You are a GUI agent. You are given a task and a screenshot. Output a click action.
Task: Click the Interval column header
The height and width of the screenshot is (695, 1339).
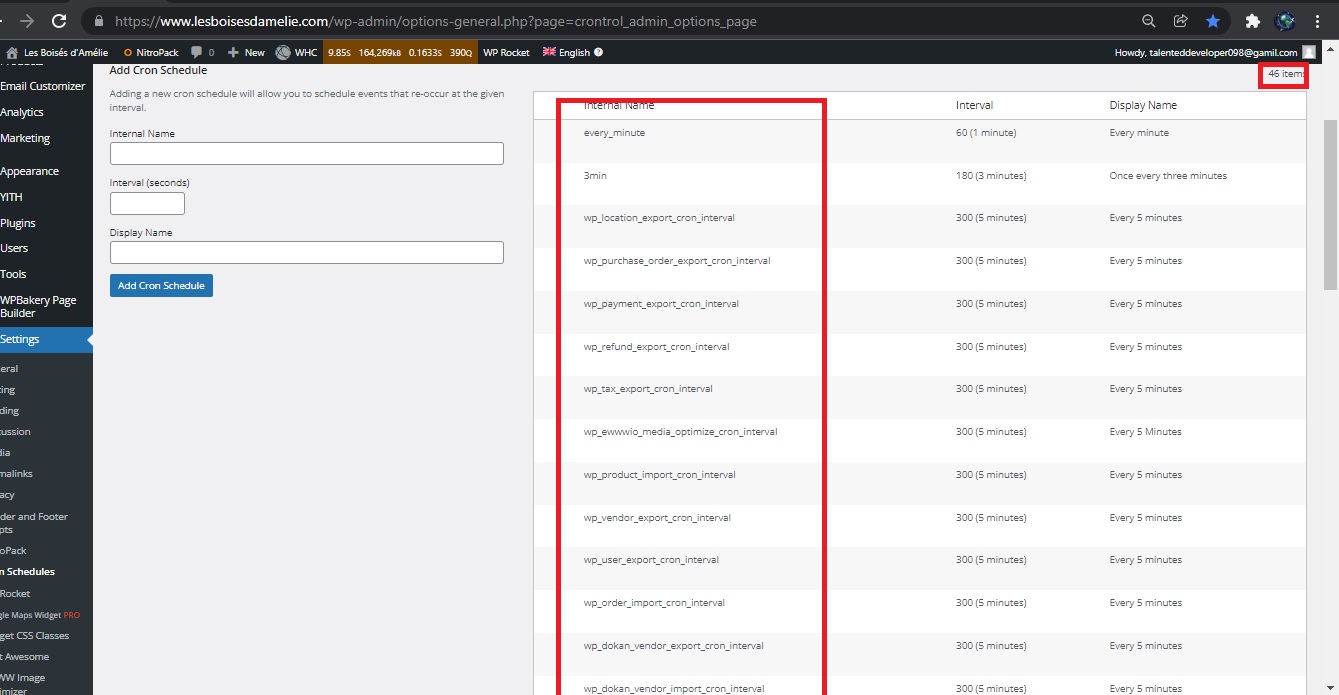(974, 105)
